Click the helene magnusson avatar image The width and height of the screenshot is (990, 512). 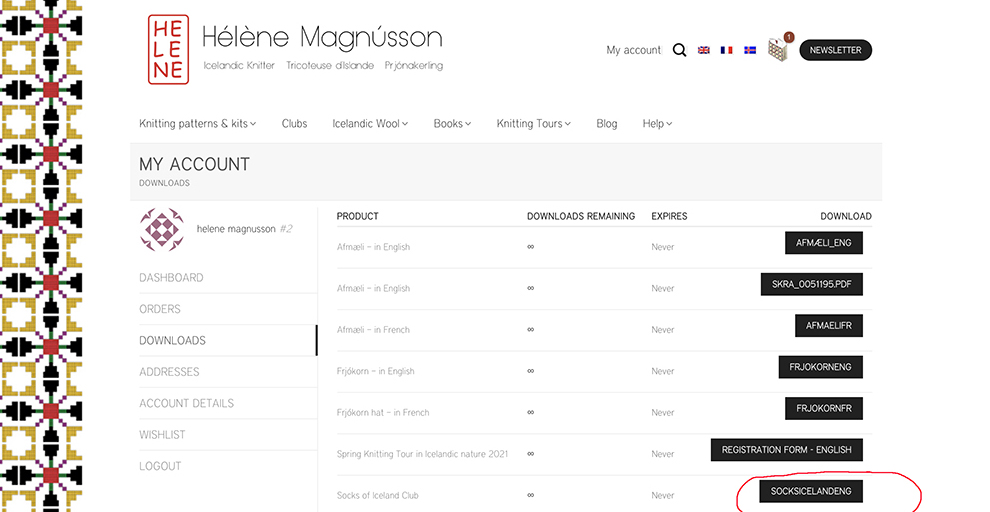pos(162,230)
